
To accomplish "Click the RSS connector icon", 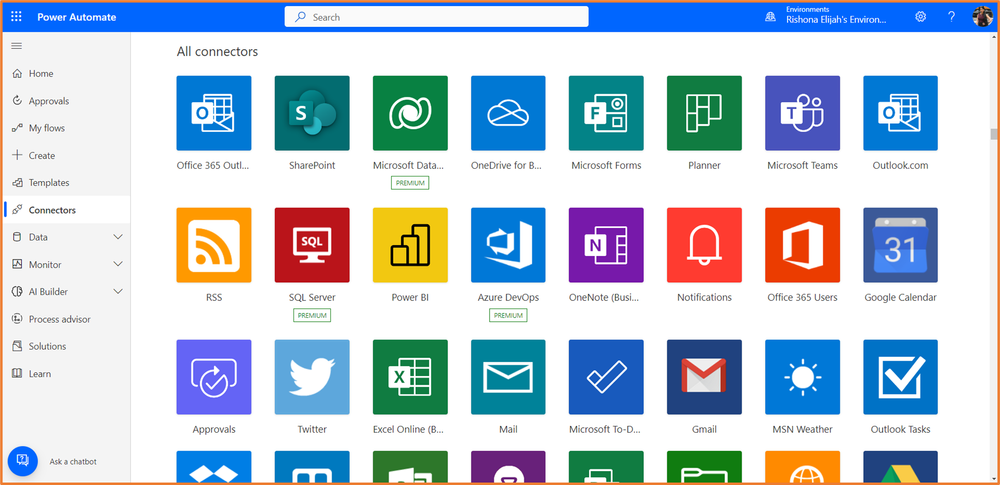I will [x=214, y=245].
